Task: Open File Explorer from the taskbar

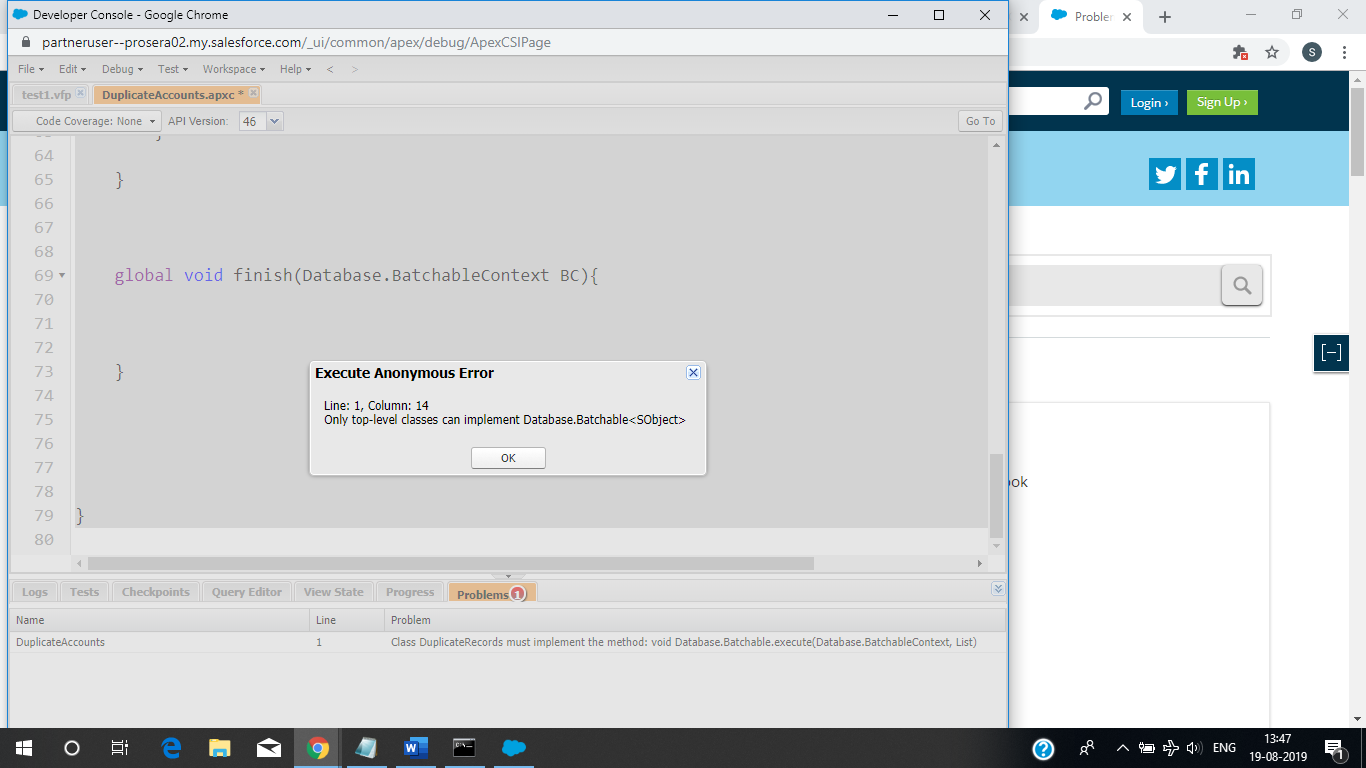Action: coord(220,748)
